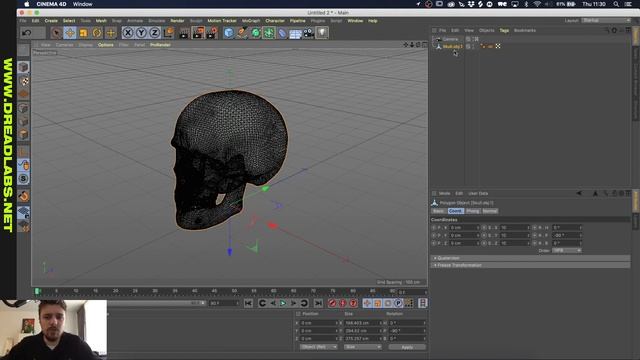Add a Camera object from toolbar
This screenshot has height=360, width=640.
(309, 33)
